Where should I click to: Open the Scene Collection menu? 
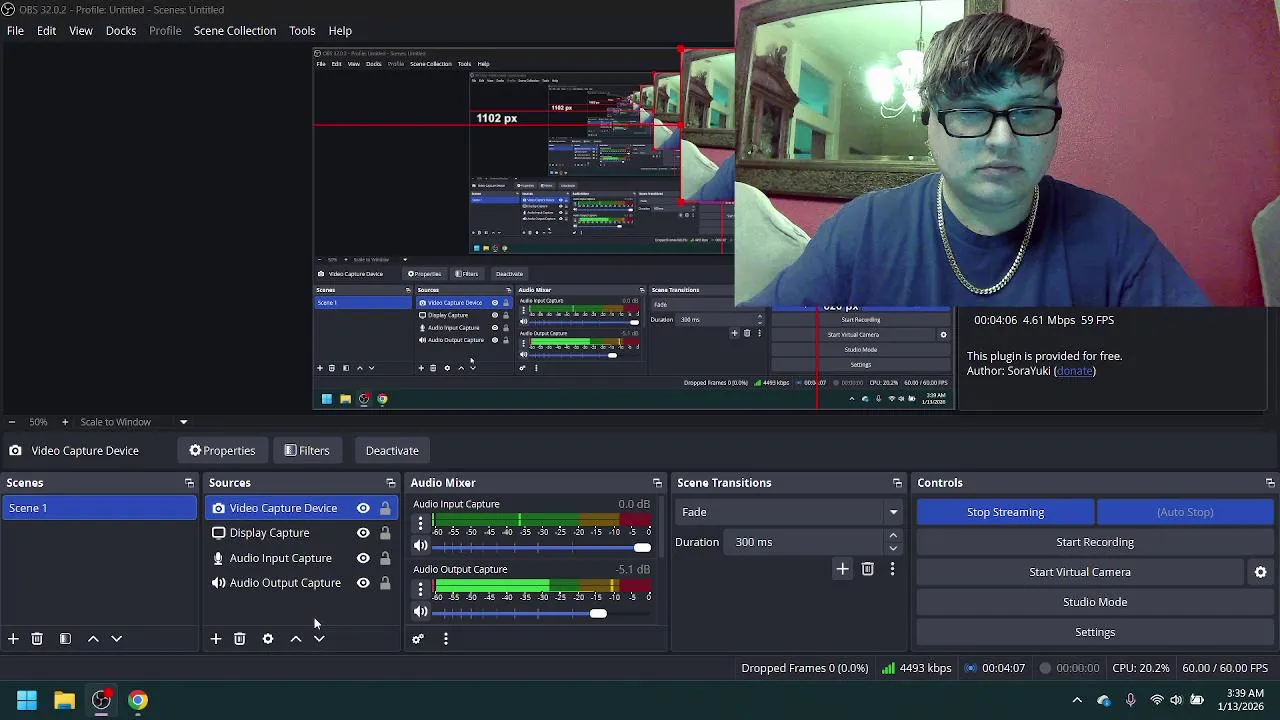tap(235, 31)
